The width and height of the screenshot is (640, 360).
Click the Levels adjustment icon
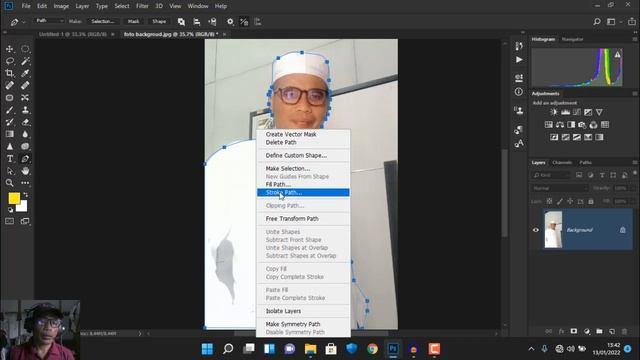565,112
